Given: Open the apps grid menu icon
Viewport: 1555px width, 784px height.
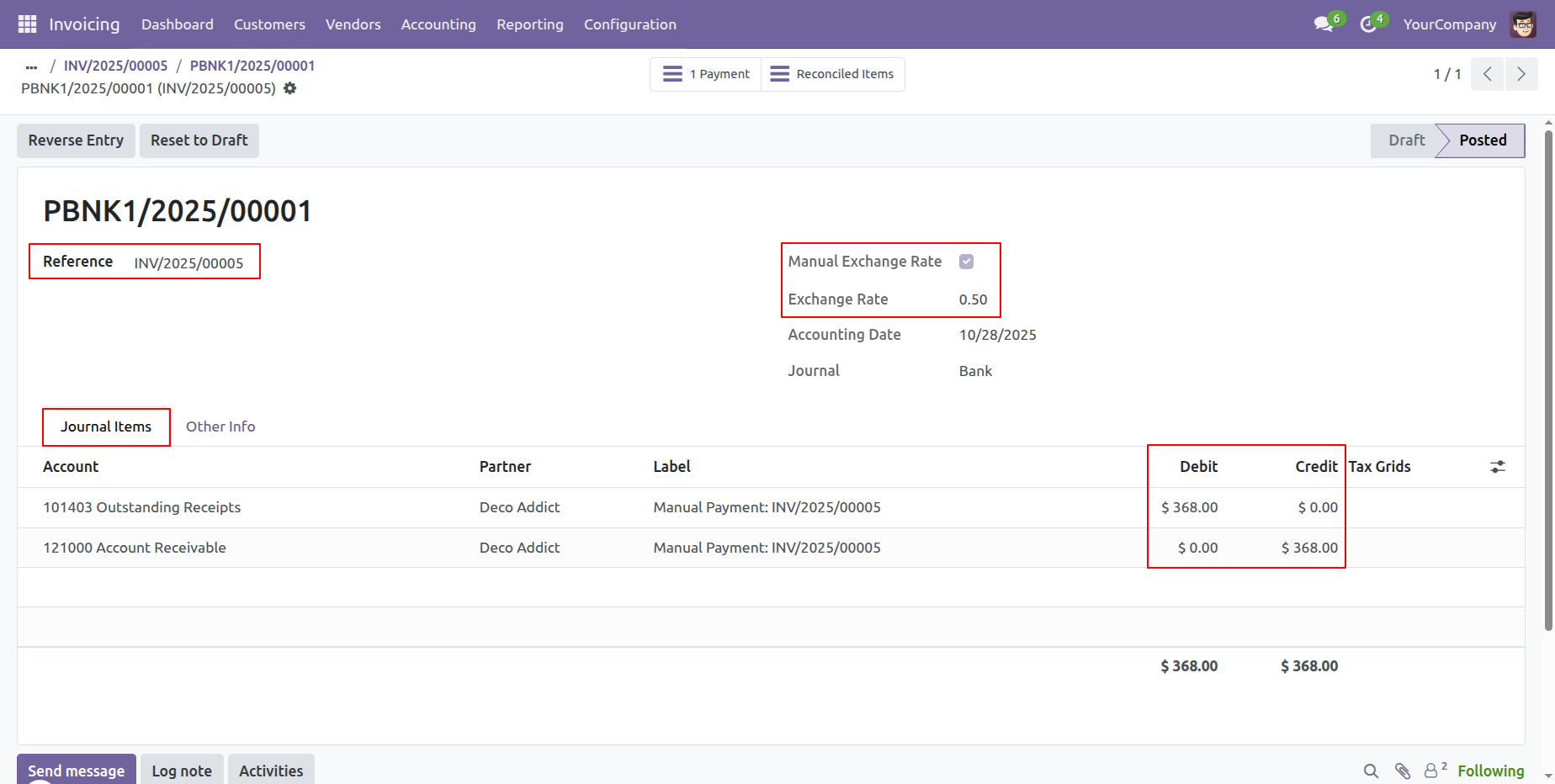Looking at the screenshot, I should click(x=27, y=24).
